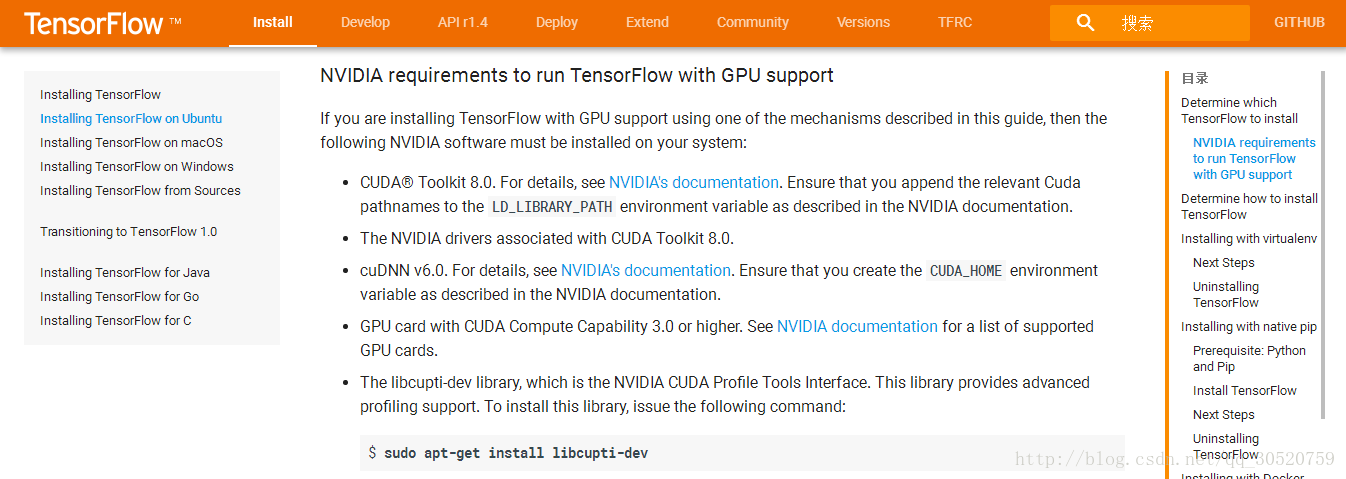Open the Community menu item

coord(753,22)
